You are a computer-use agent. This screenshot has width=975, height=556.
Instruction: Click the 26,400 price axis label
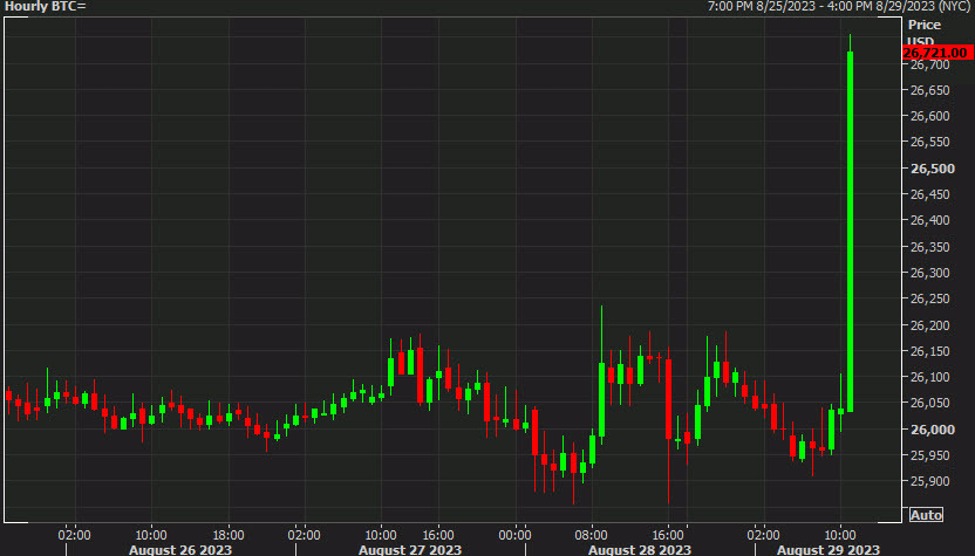pyautogui.click(x=930, y=220)
